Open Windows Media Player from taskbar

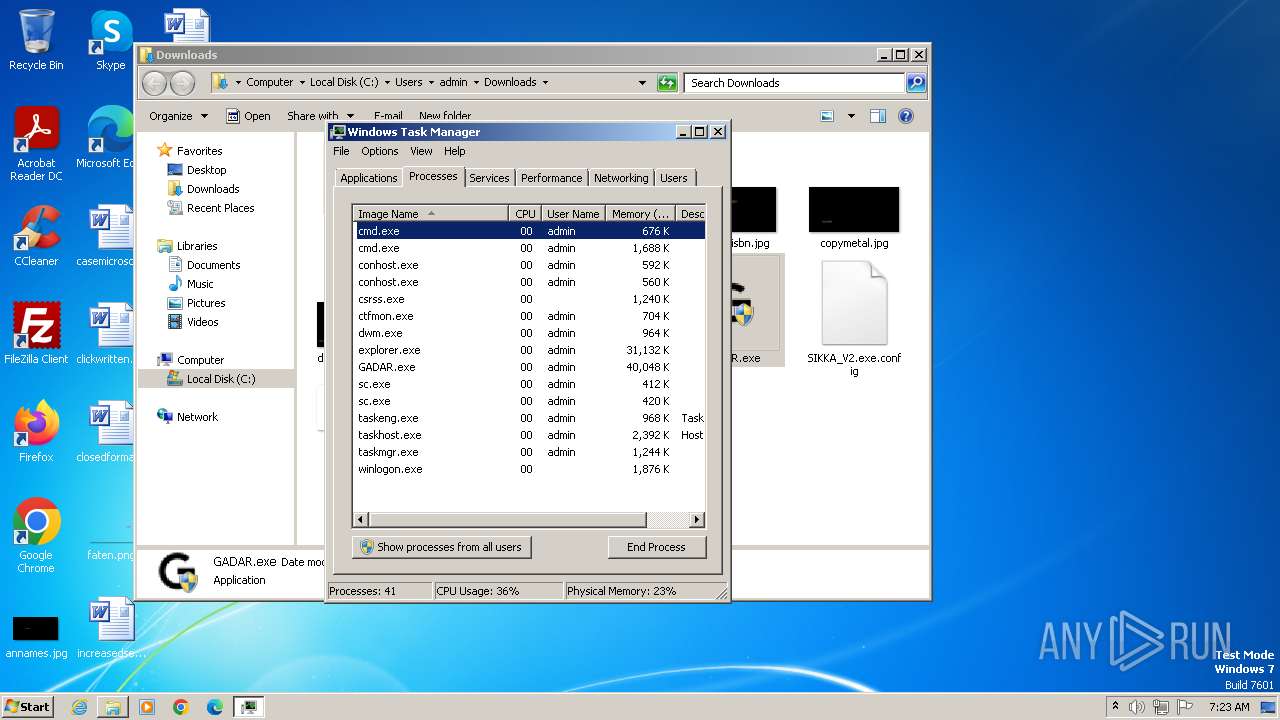click(147, 707)
